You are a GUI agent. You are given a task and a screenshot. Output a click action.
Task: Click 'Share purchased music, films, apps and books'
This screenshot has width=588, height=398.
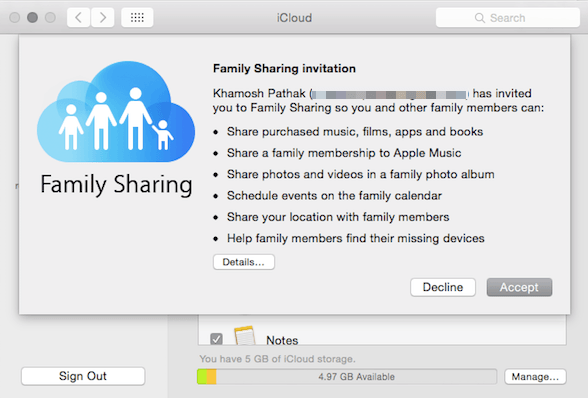click(x=355, y=132)
